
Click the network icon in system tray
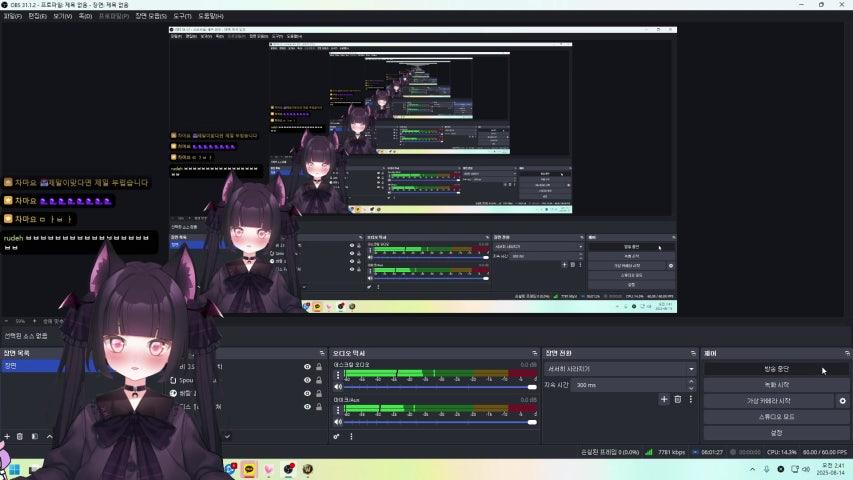[795, 469]
